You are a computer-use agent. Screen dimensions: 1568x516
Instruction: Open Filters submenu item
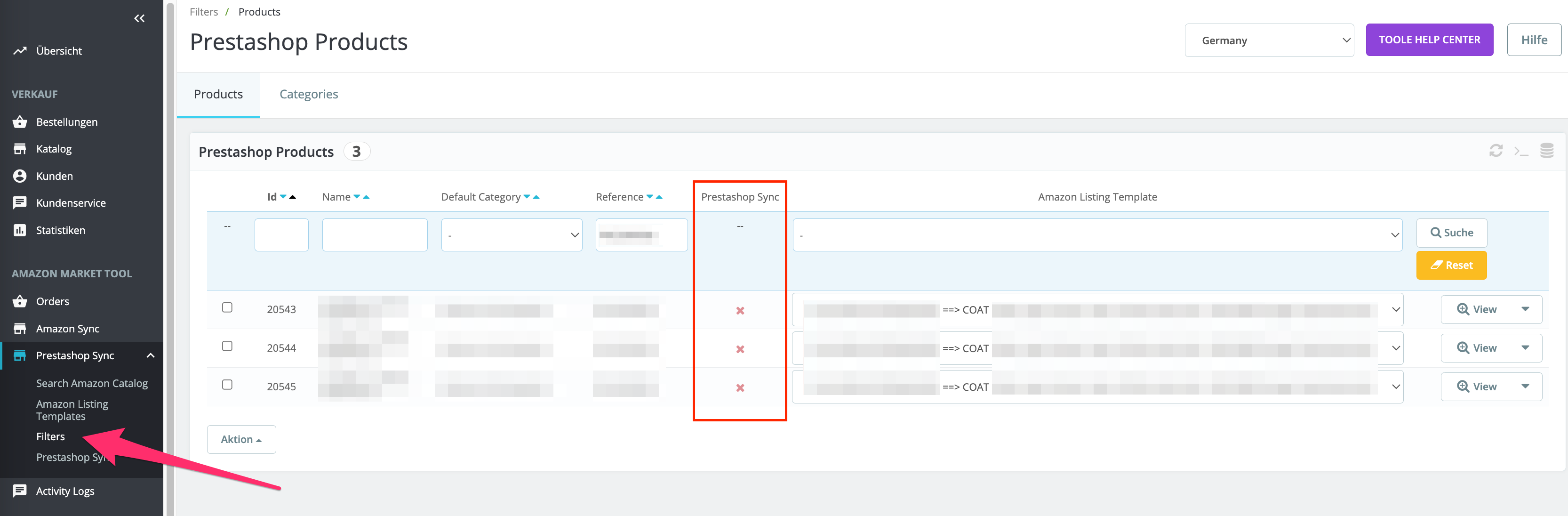(50, 436)
